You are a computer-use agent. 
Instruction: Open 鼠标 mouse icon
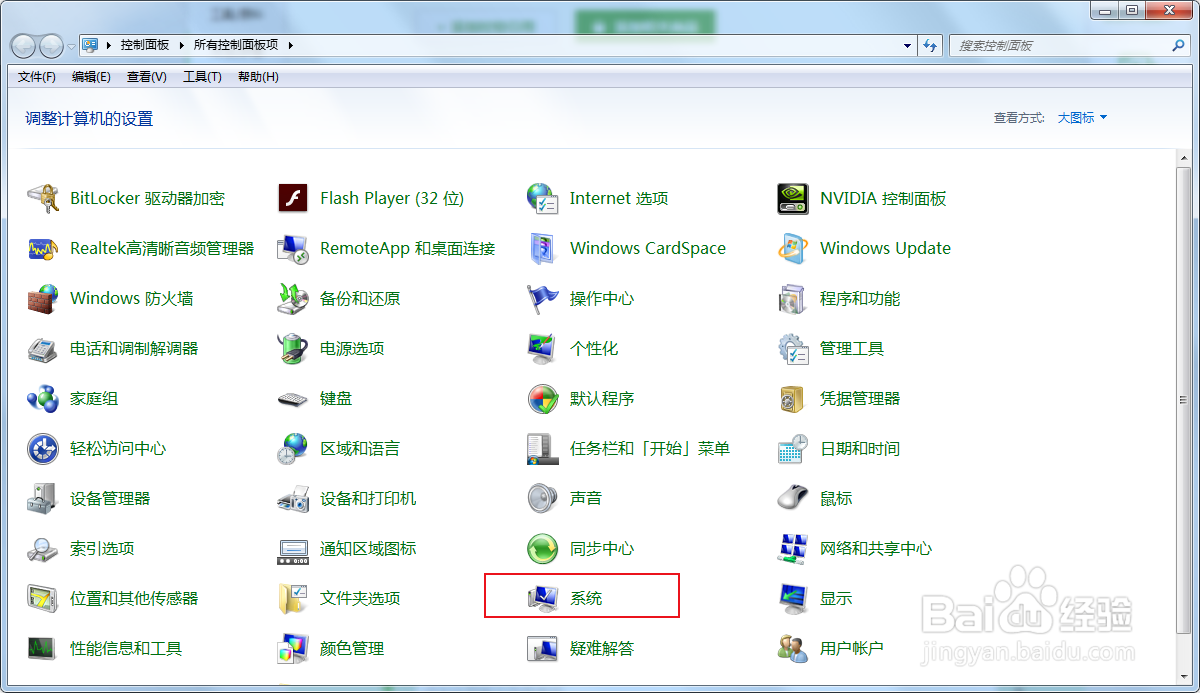pyautogui.click(x=793, y=498)
